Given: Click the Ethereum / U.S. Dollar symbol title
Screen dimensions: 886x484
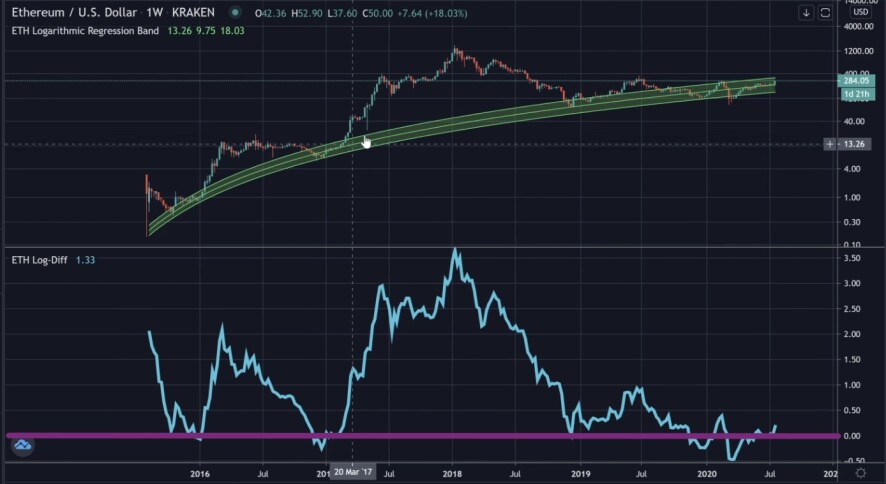Looking at the screenshot, I should pyautogui.click(x=74, y=12).
